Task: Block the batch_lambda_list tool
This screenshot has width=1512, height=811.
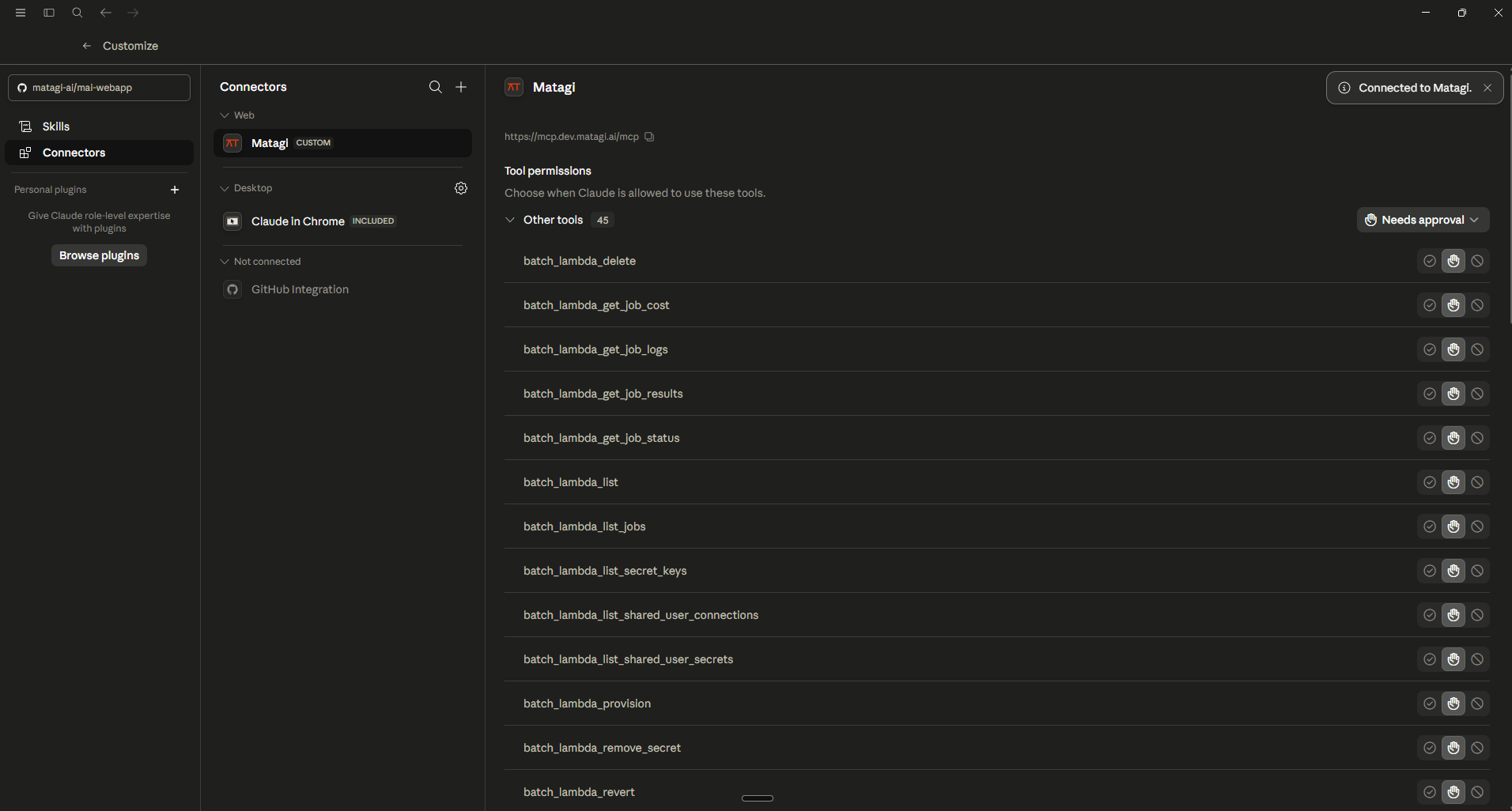Action: 1477,482
